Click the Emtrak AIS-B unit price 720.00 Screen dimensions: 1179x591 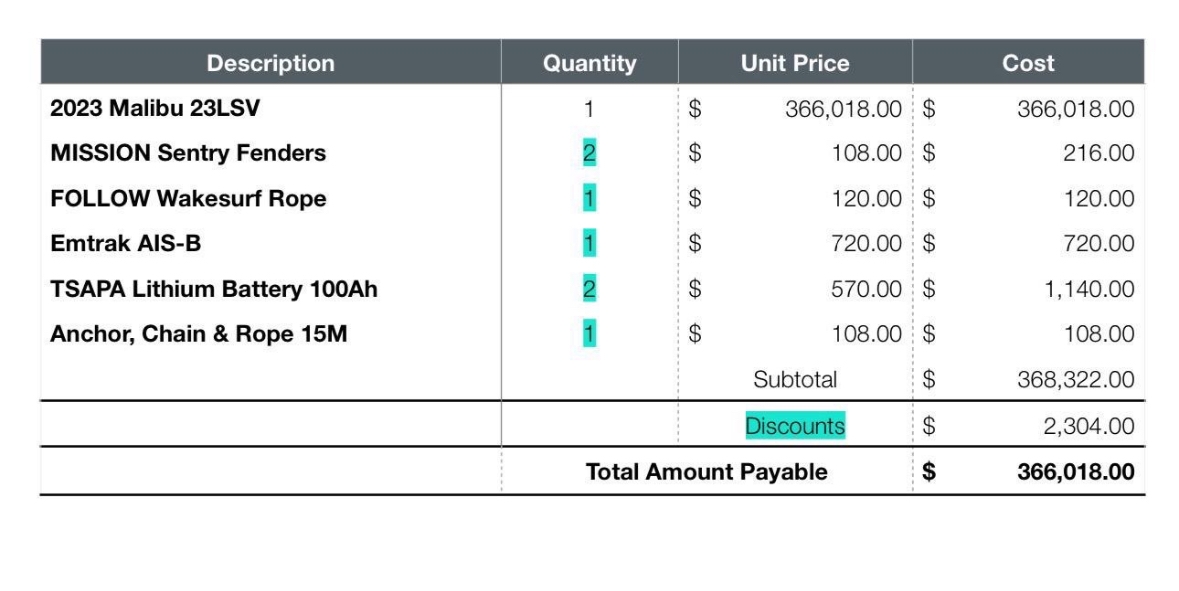click(x=866, y=244)
